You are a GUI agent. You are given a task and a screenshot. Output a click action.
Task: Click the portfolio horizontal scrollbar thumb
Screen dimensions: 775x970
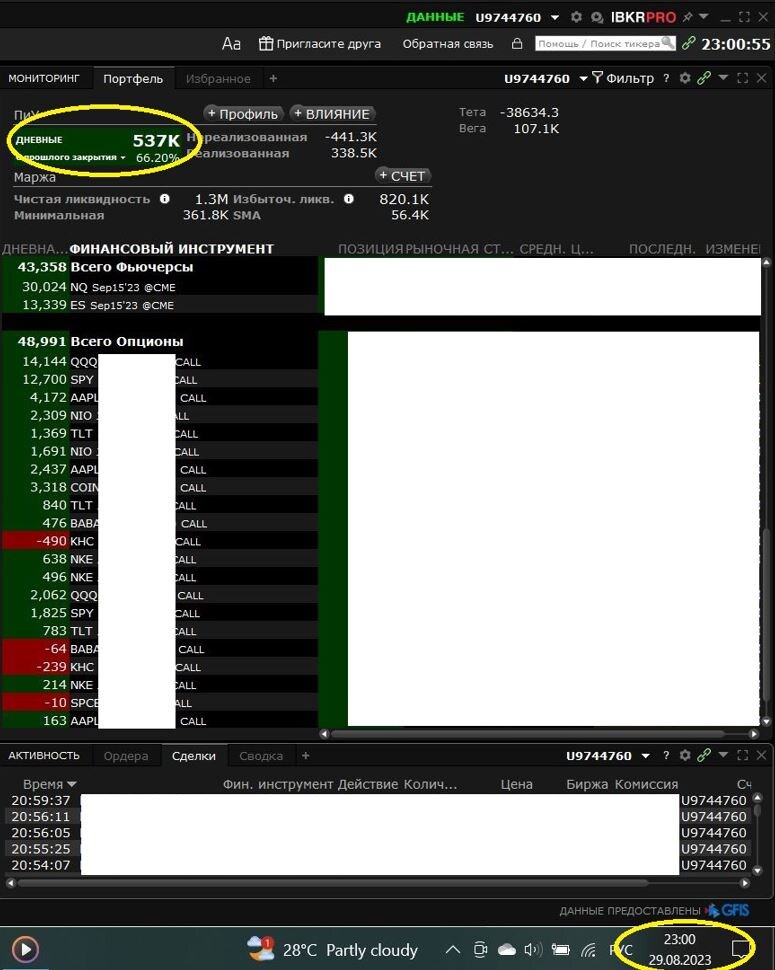528,734
